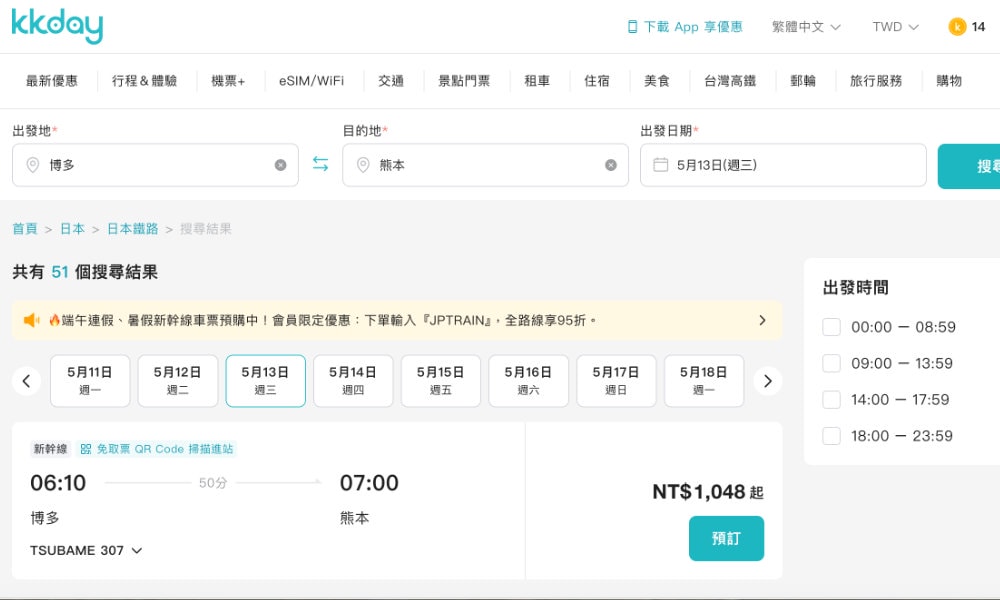Image resolution: width=1000 pixels, height=600 pixels.
Task: Open promo banner via right chevron
Action: 762,320
